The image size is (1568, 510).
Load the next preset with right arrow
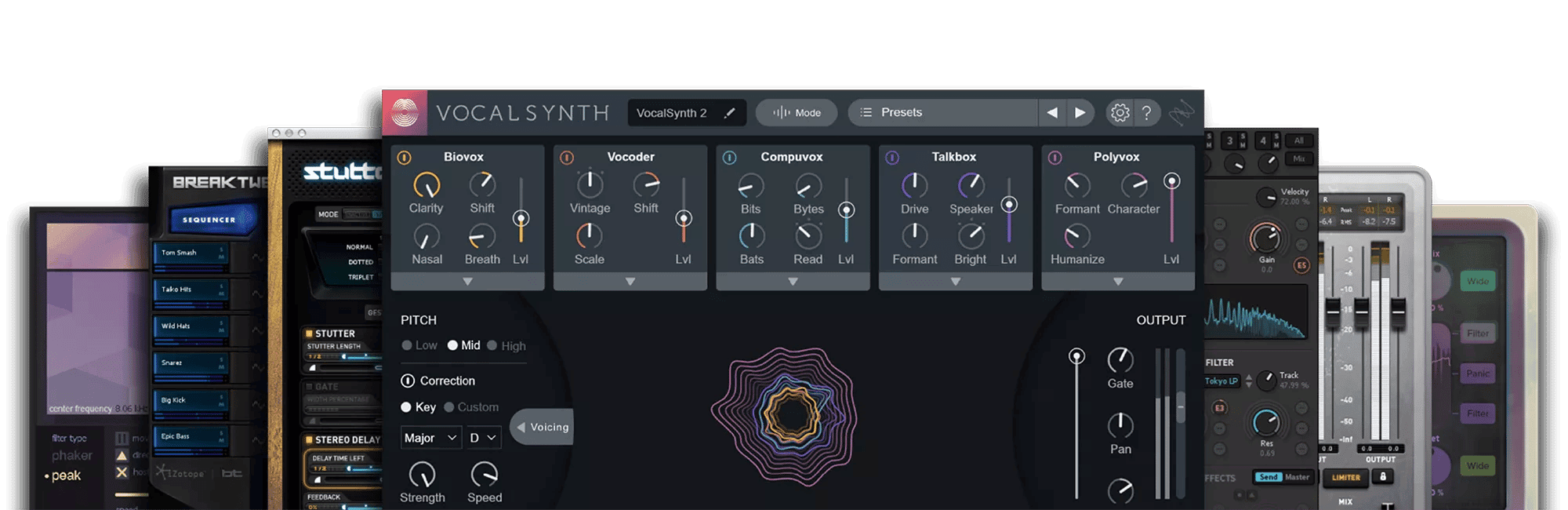tap(1080, 113)
